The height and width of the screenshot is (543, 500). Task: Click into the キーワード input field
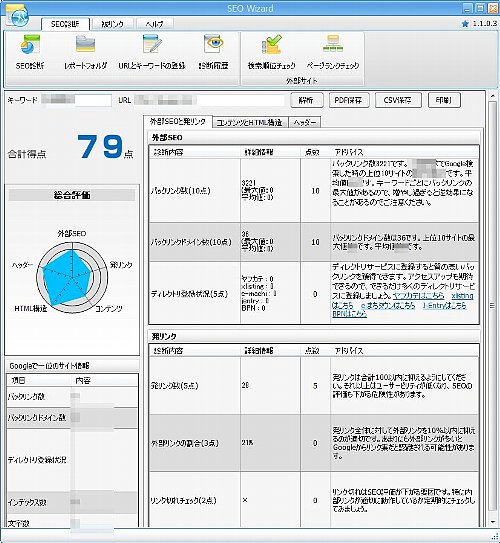click(x=76, y=100)
